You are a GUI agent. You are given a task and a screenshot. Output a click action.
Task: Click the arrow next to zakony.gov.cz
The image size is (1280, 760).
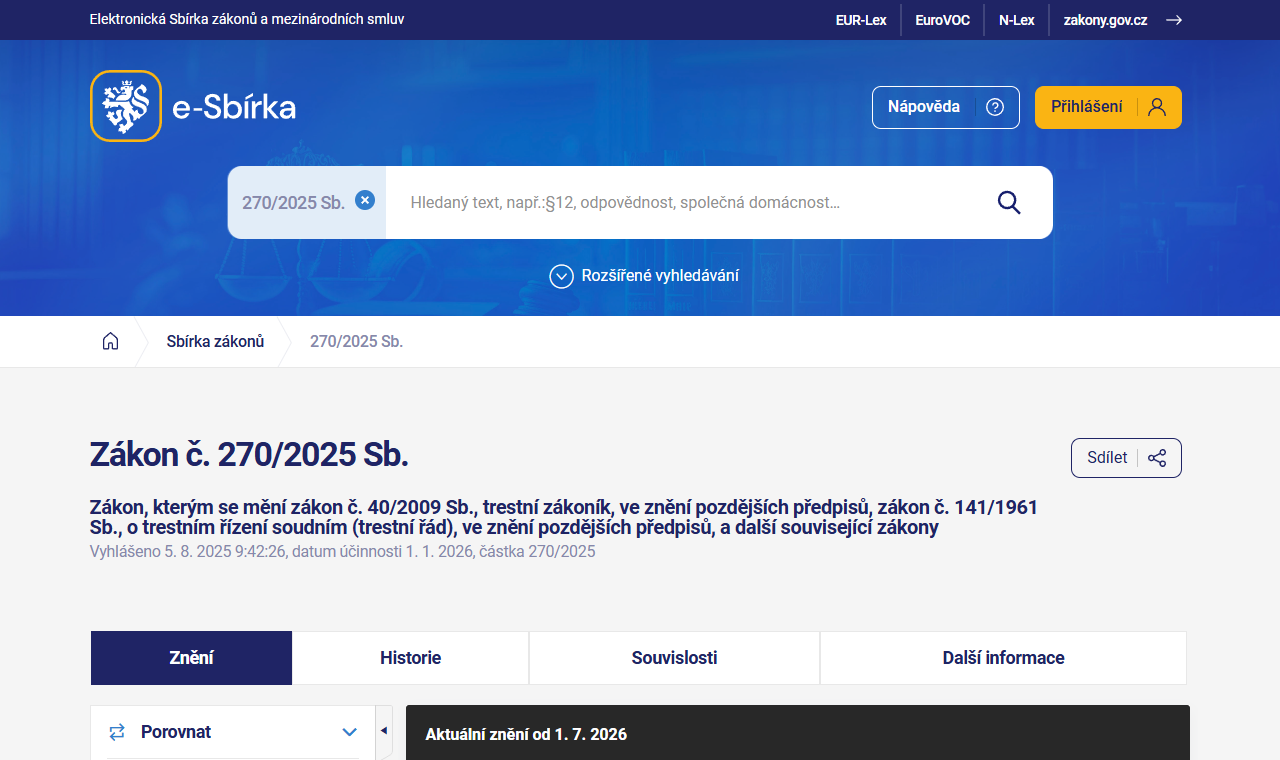1174,20
